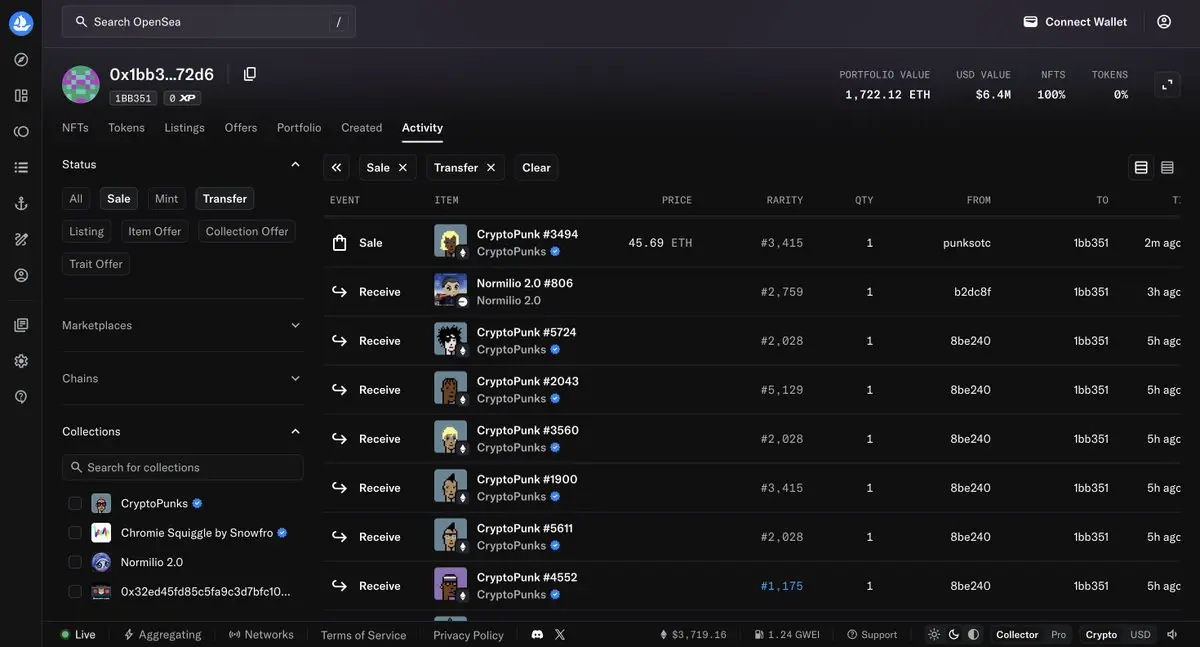Switch to the compact list view icon
This screenshot has width=1200, height=647.
click(1167, 168)
